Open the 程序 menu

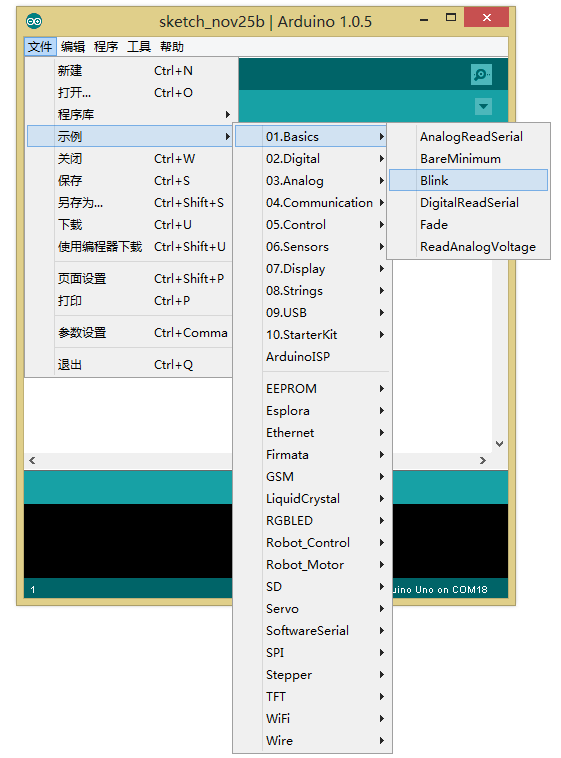click(106, 47)
